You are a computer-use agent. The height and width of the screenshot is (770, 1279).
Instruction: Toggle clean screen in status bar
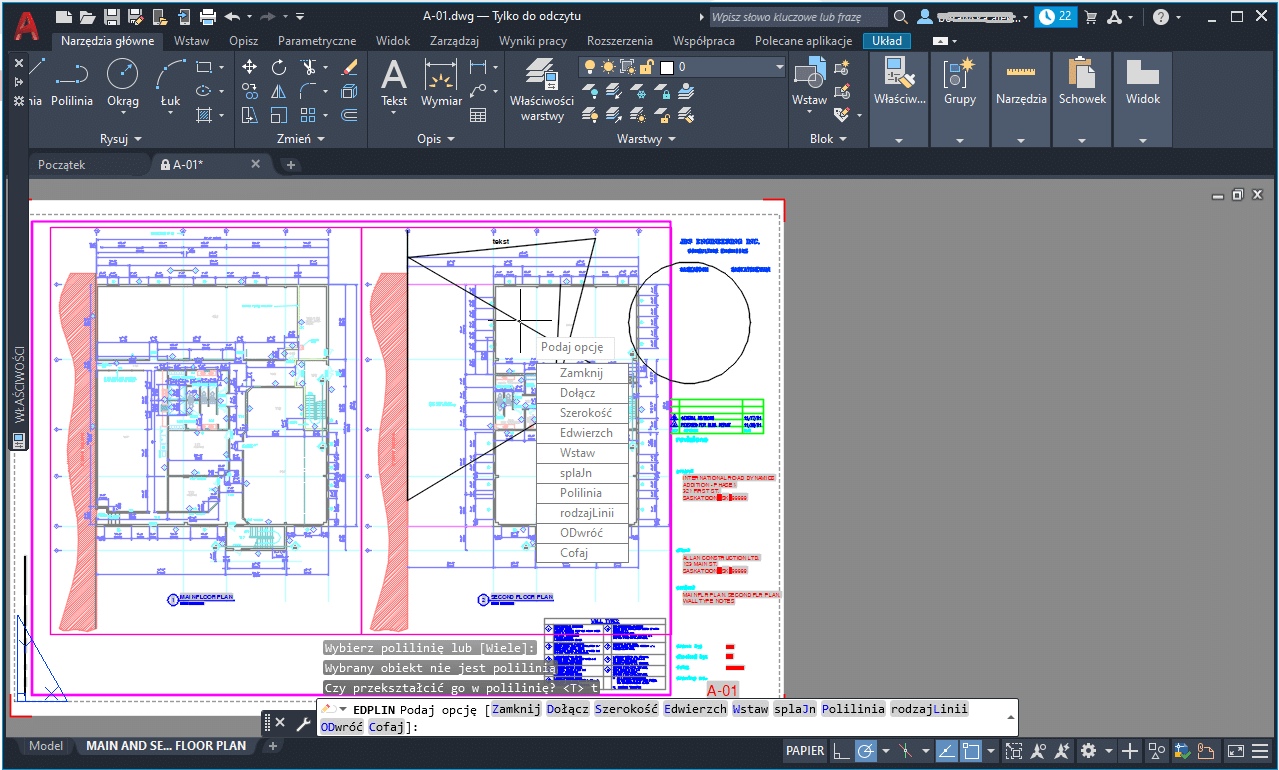pos(1236,751)
